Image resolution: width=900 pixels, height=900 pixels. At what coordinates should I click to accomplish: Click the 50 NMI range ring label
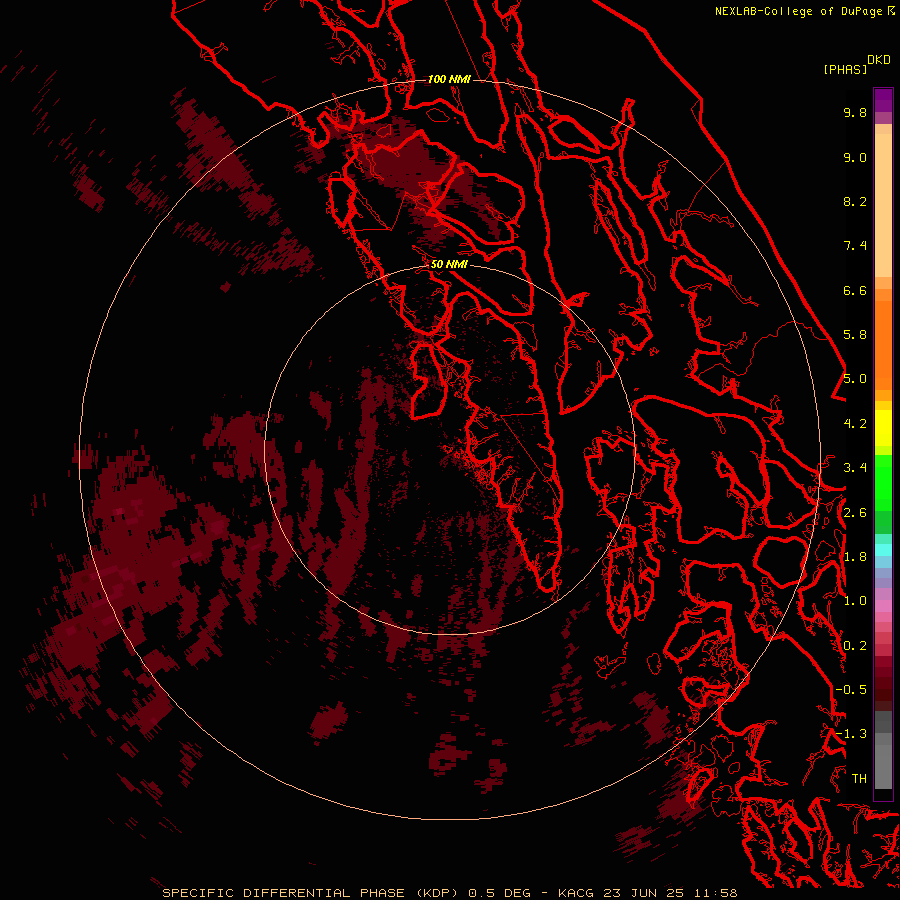449,264
